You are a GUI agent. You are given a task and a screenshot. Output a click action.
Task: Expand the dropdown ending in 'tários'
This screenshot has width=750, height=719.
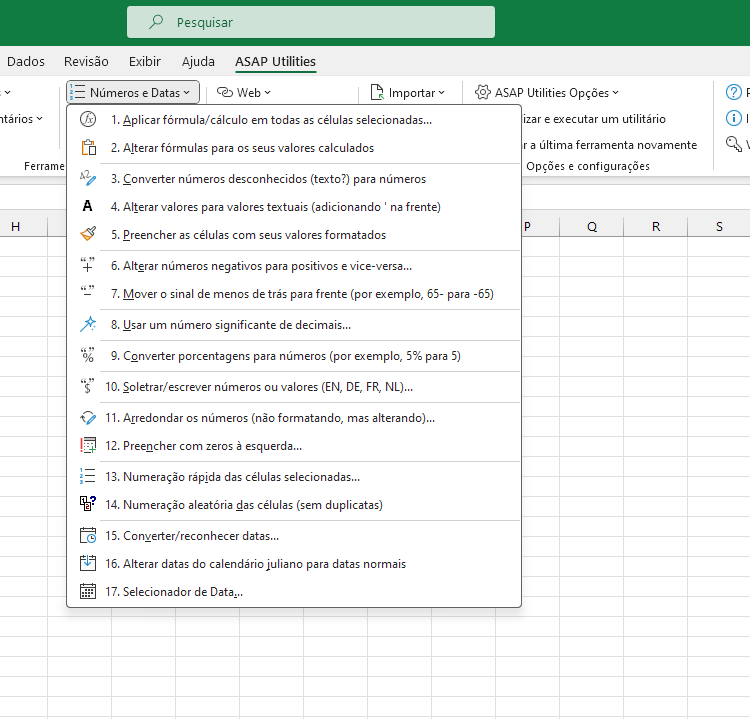point(21,119)
